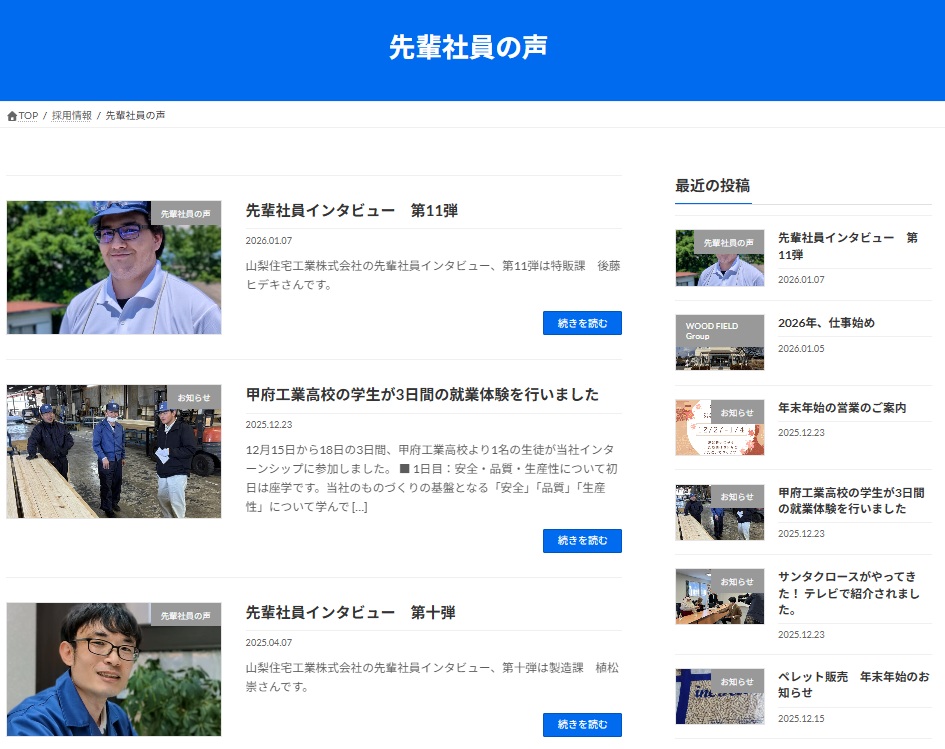Click 続きを読む for the 第11弾 interview
Screen dimensions: 945x749
582,323
